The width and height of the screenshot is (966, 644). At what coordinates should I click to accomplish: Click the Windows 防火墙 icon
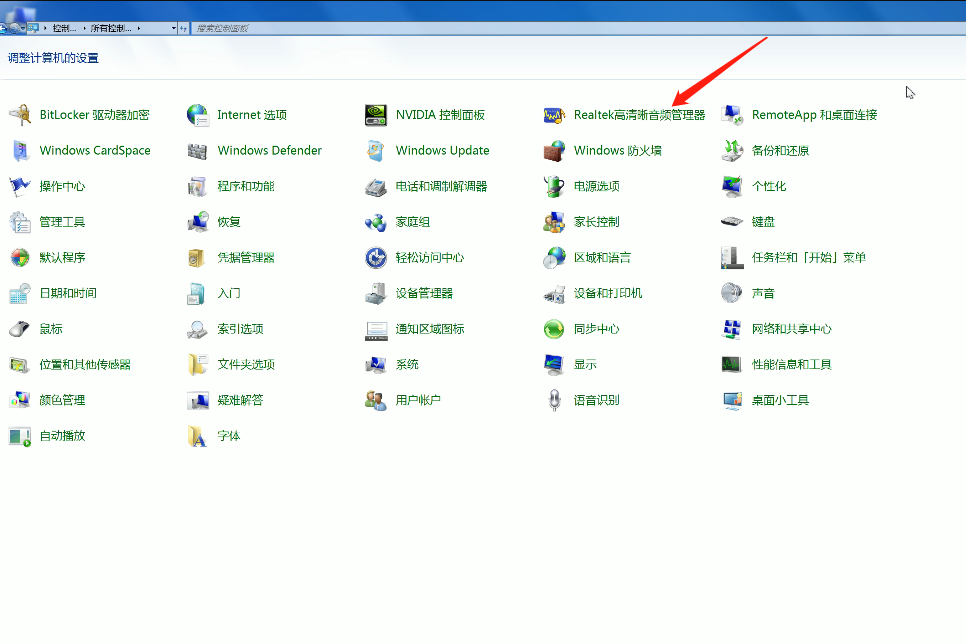tap(554, 151)
